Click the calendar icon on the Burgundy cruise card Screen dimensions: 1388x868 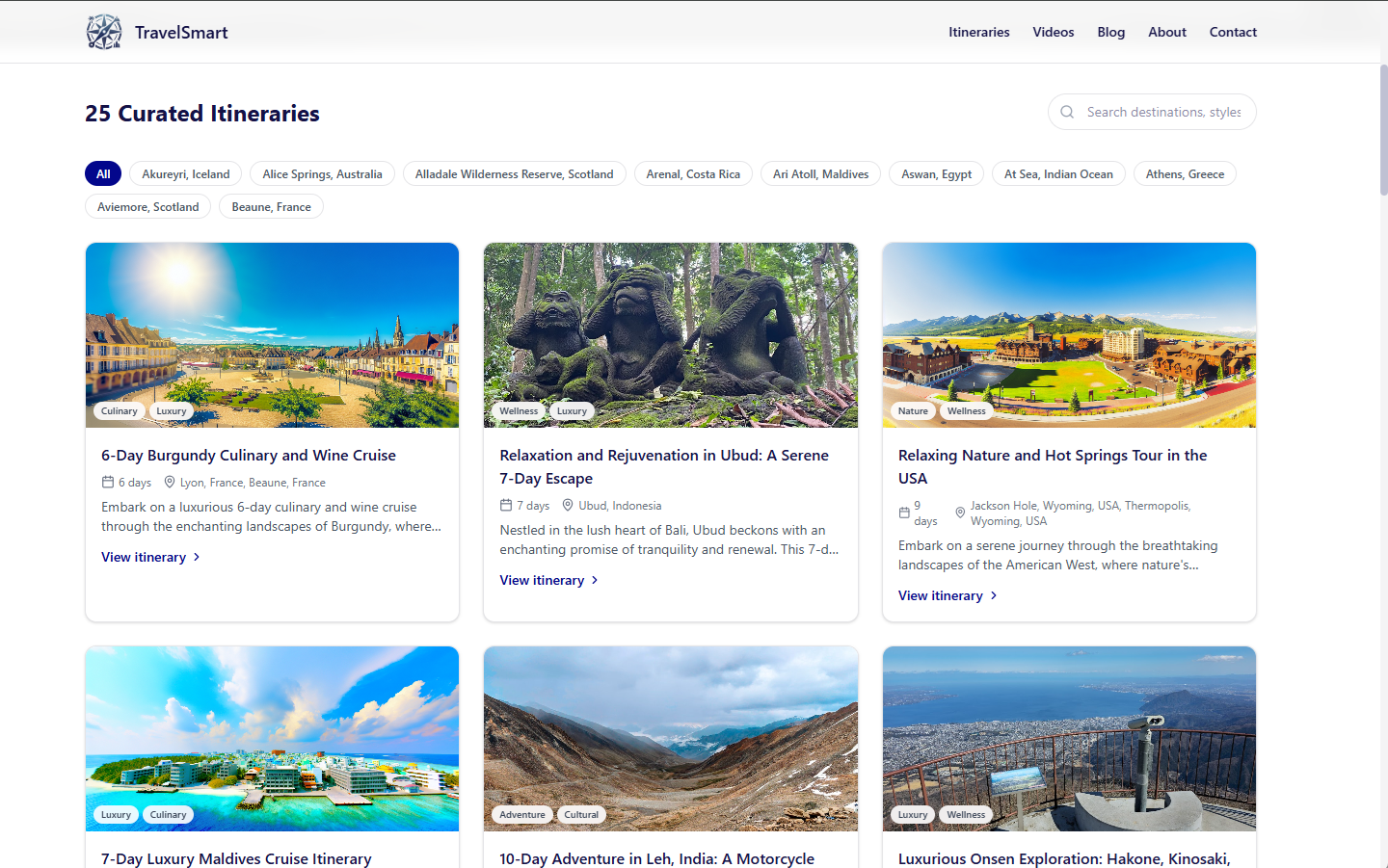[x=107, y=482]
